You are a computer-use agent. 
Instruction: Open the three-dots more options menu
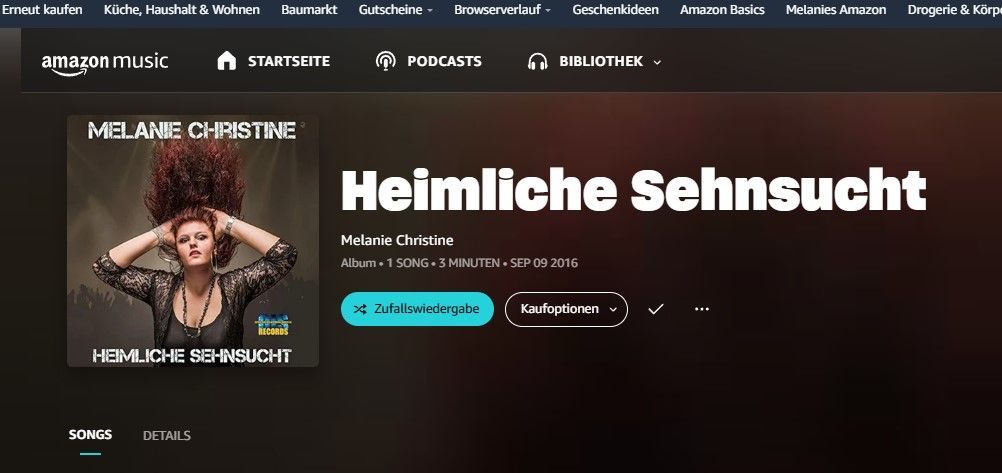(702, 309)
